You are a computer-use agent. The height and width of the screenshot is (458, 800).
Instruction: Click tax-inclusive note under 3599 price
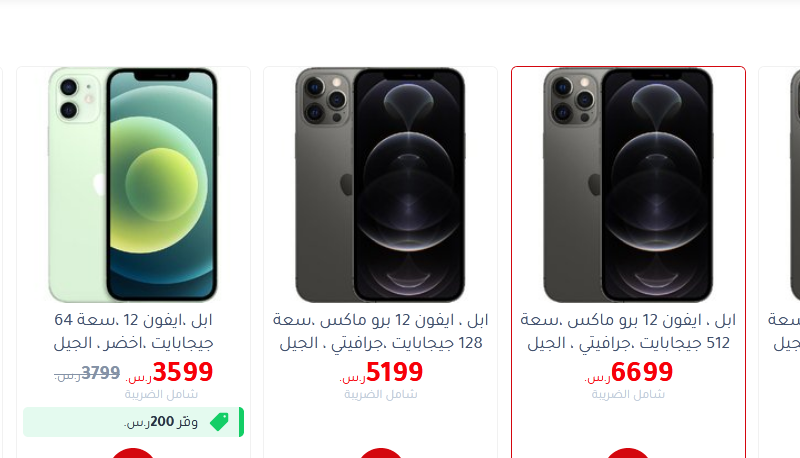161,394
